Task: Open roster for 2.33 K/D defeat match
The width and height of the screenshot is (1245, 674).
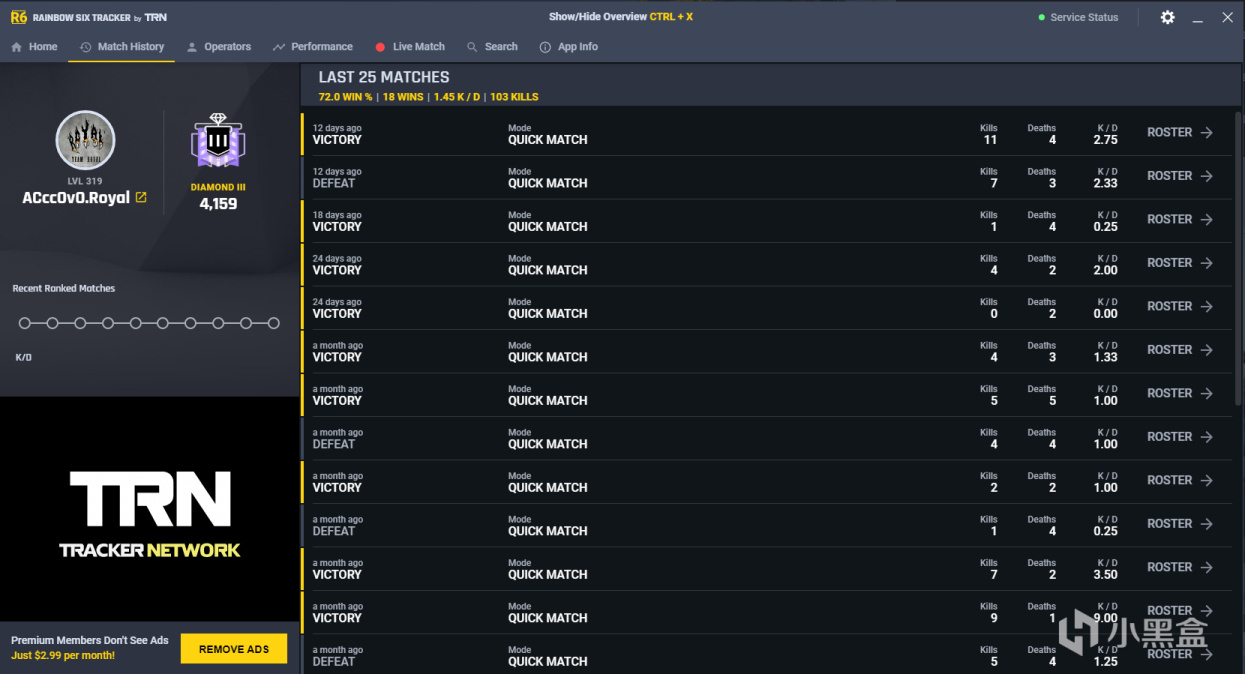Action: tap(1180, 176)
